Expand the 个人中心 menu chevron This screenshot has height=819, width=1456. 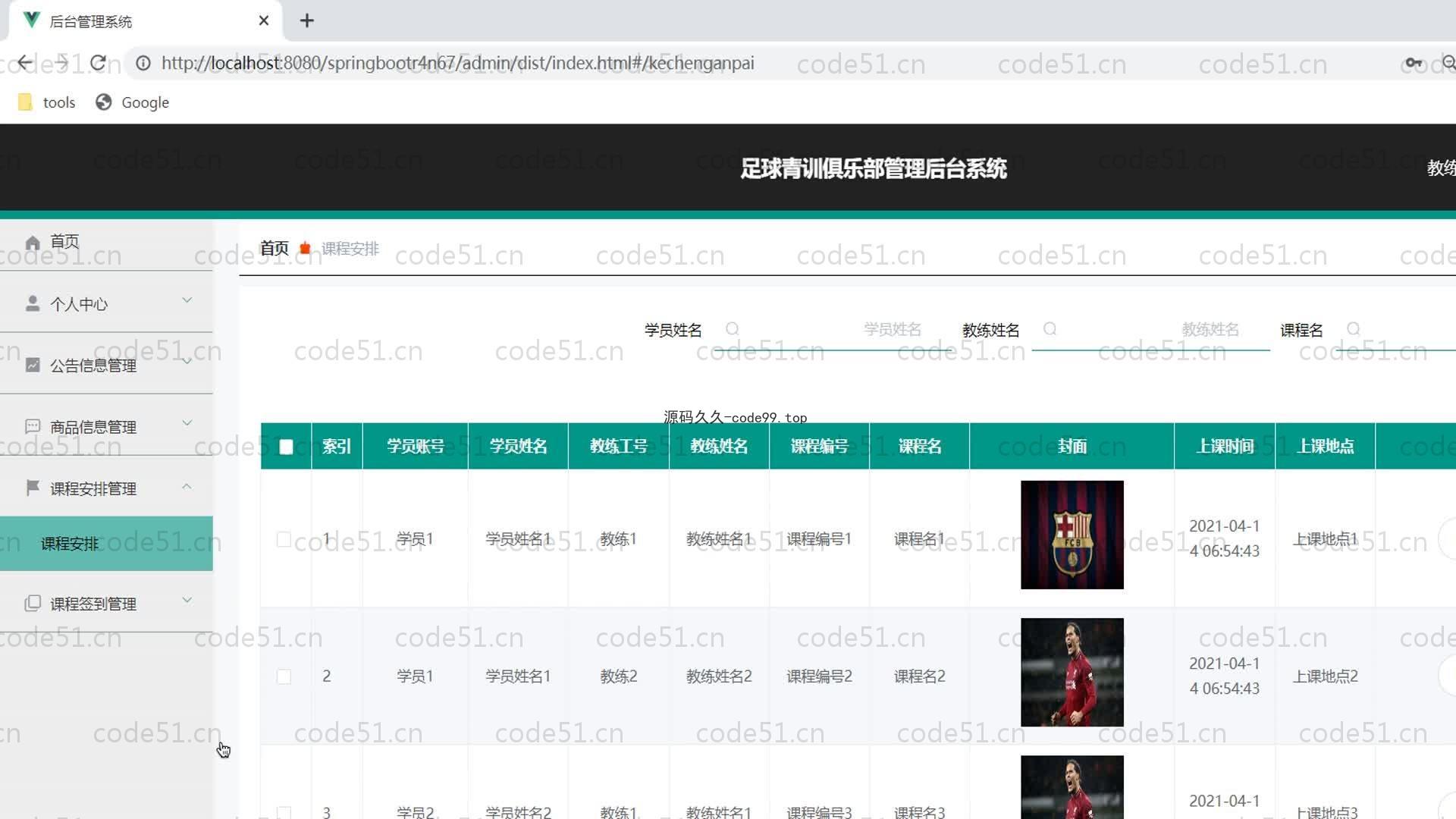click(187, 301)
